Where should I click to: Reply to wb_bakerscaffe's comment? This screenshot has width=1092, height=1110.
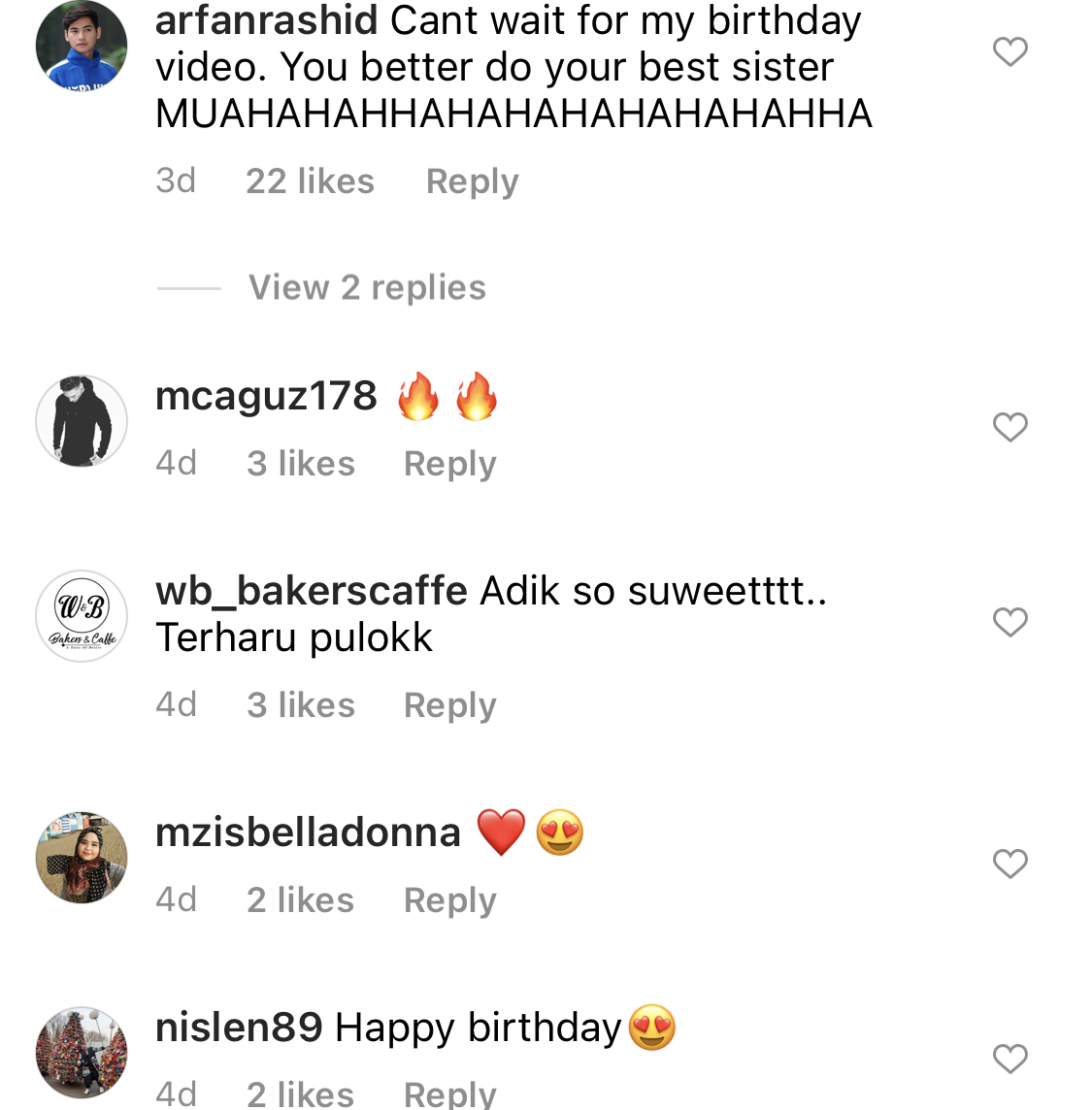pos(449,705)
